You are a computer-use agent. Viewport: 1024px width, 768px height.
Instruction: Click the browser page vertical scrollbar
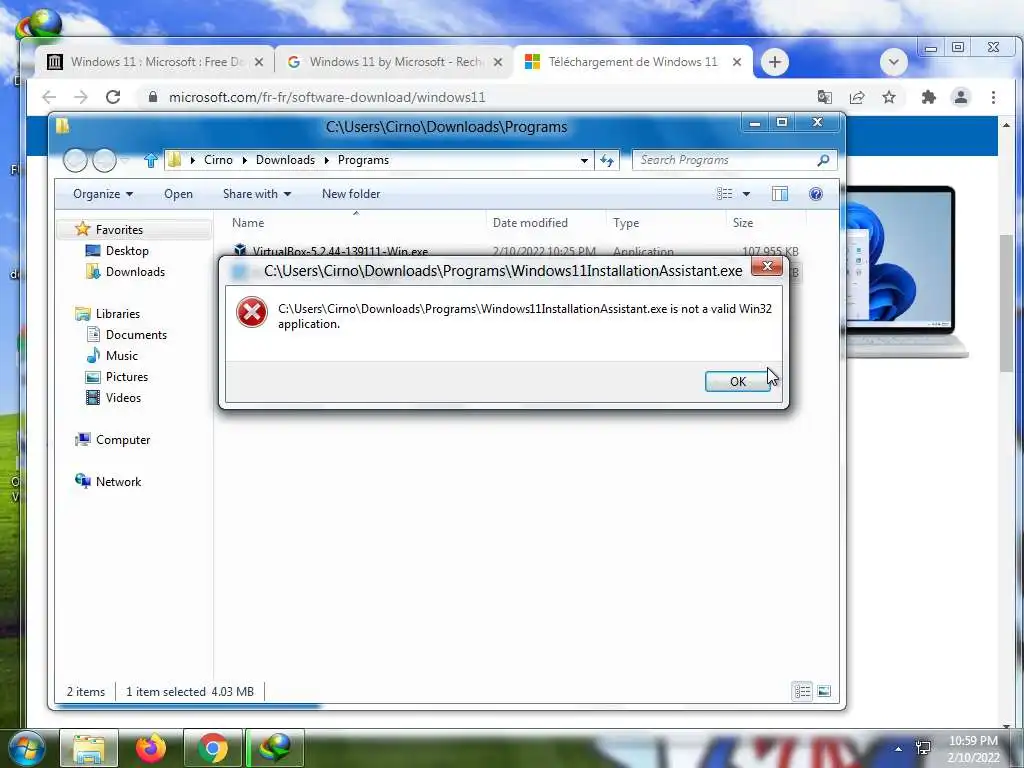click(1006, 304)
